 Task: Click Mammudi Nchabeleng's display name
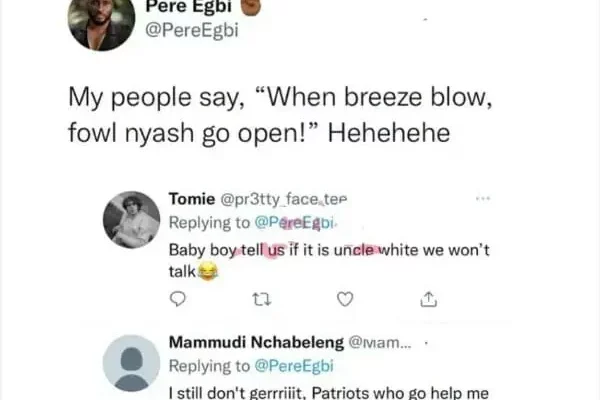(x=255, y=343)
